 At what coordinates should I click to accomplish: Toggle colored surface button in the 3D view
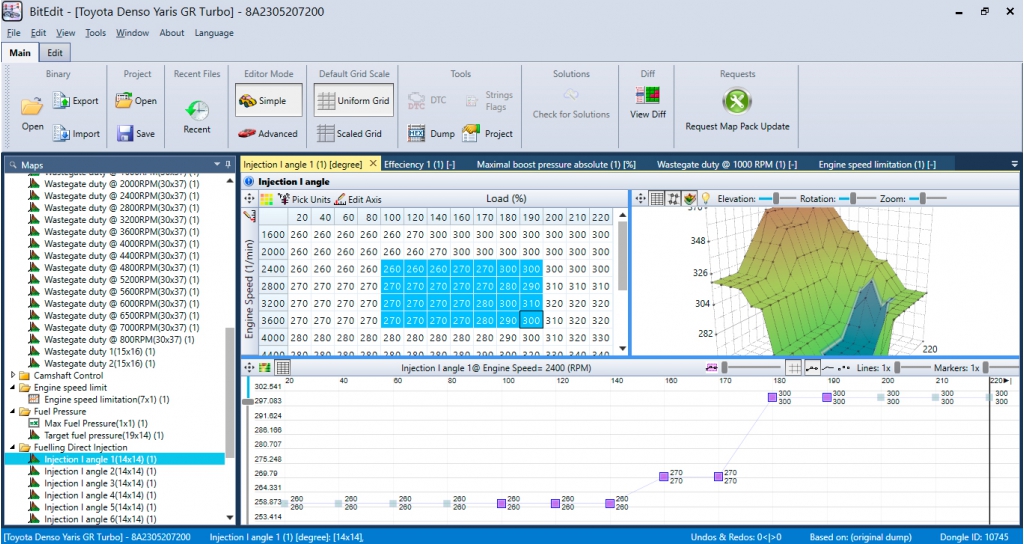(x=688, y=198)
